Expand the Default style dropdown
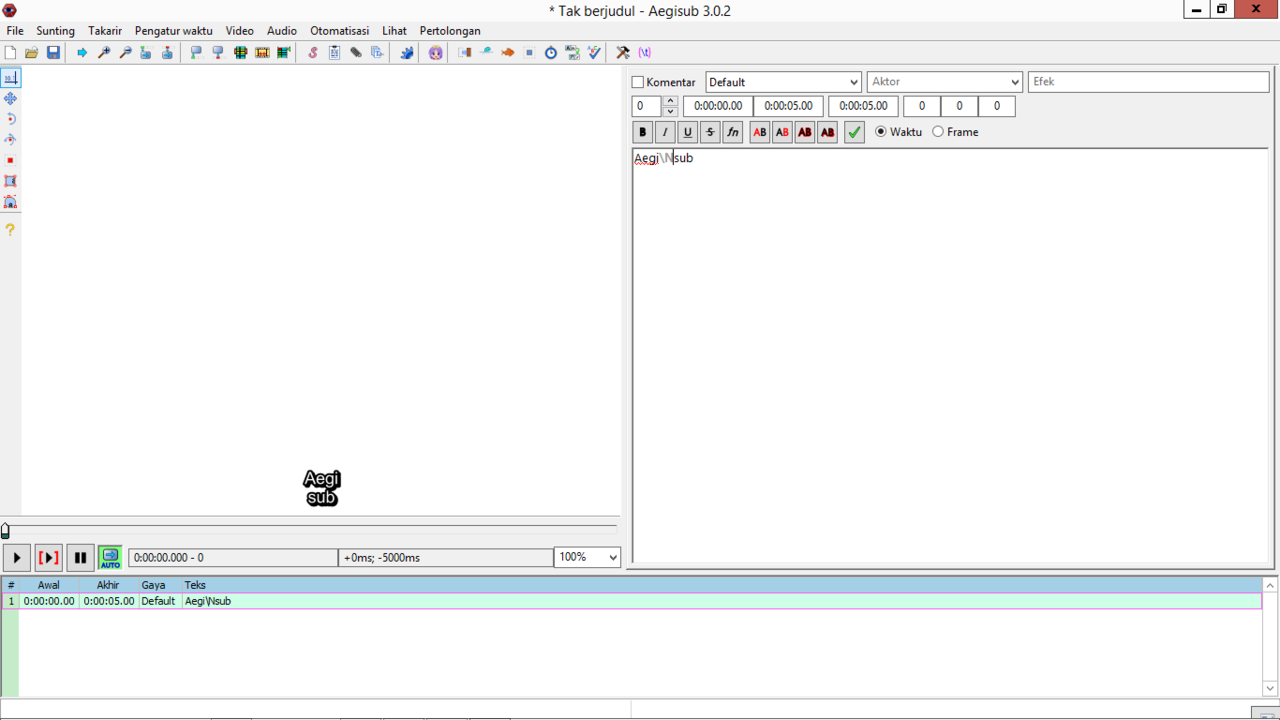The image size is (1280, 720). 854,82
